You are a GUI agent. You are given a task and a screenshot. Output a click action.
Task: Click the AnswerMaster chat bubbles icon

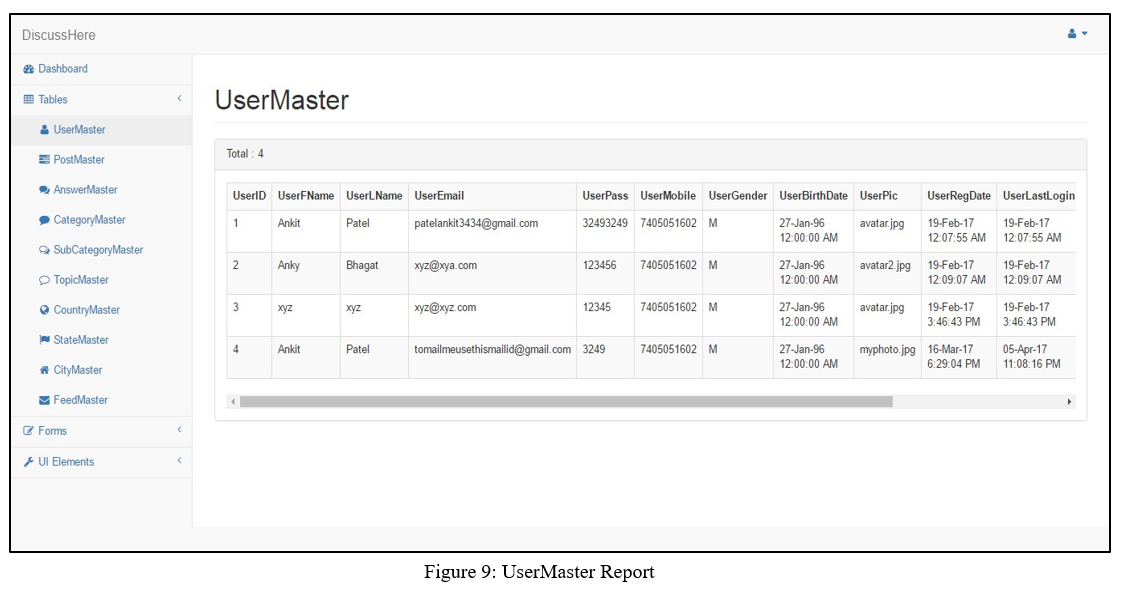coord(44,190)
